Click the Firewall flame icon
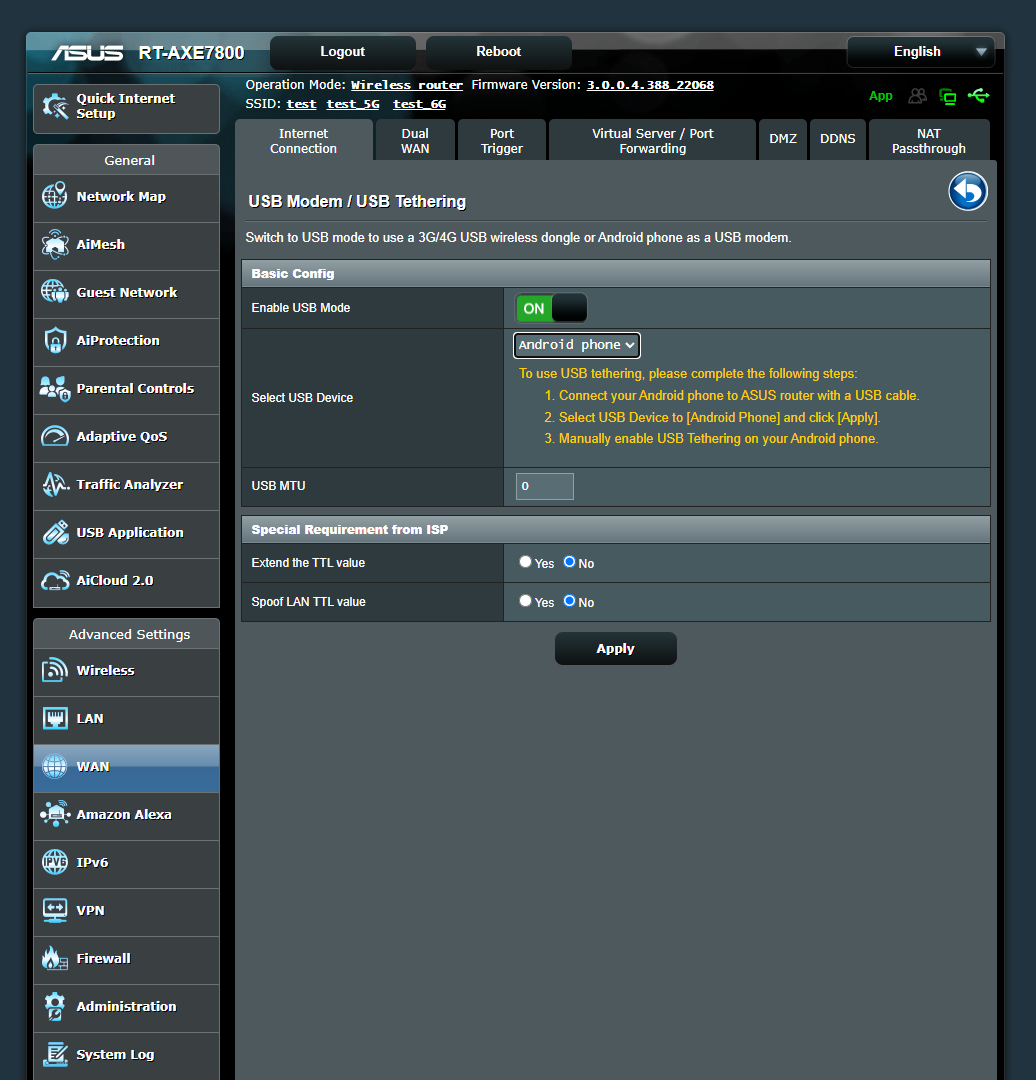The image size is (1036, 1080). [55, 958]
